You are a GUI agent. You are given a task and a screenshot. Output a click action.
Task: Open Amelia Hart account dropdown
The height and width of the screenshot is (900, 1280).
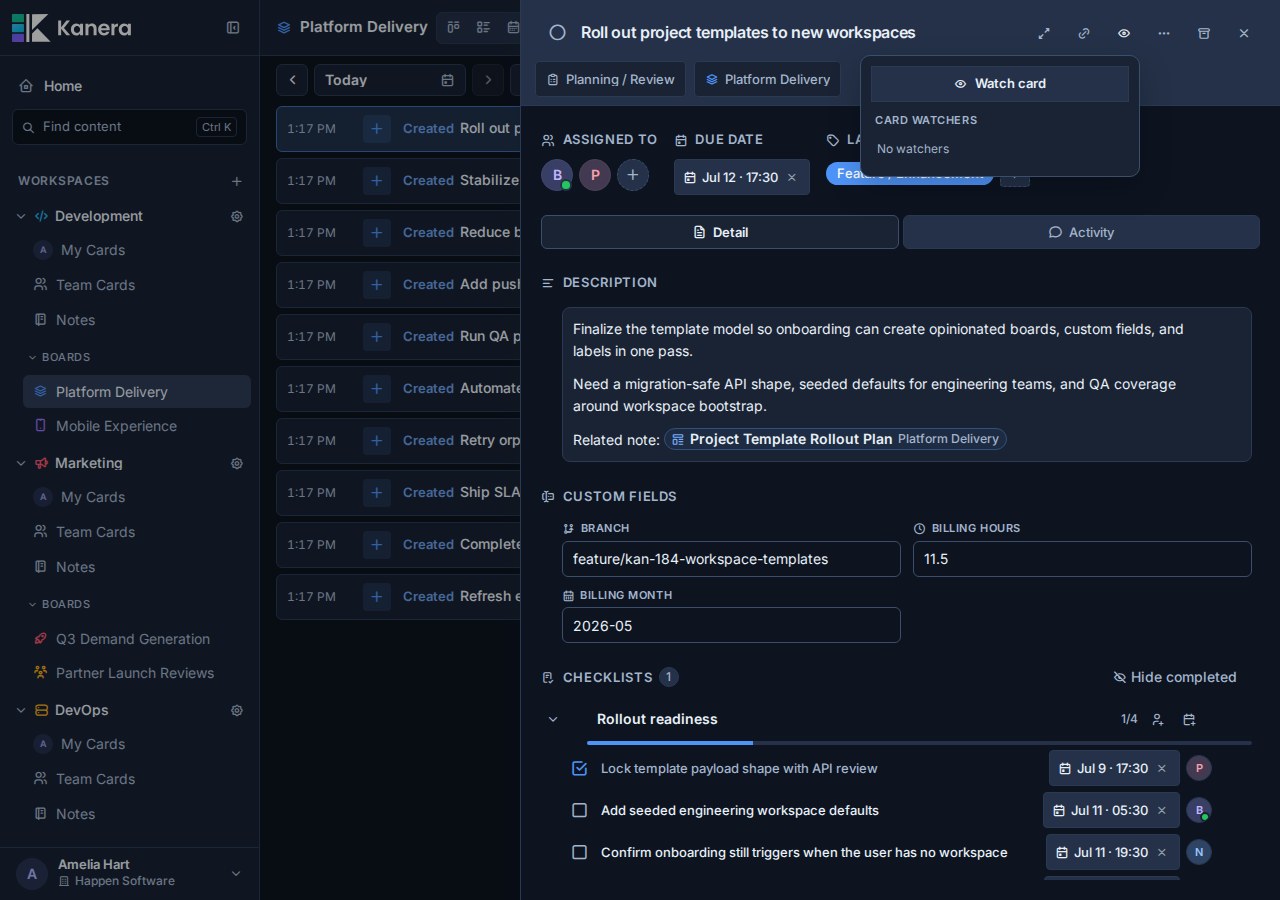[236, 873]
